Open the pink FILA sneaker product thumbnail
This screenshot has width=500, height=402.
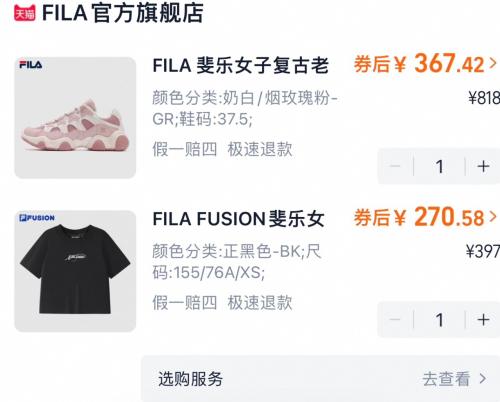75,118
